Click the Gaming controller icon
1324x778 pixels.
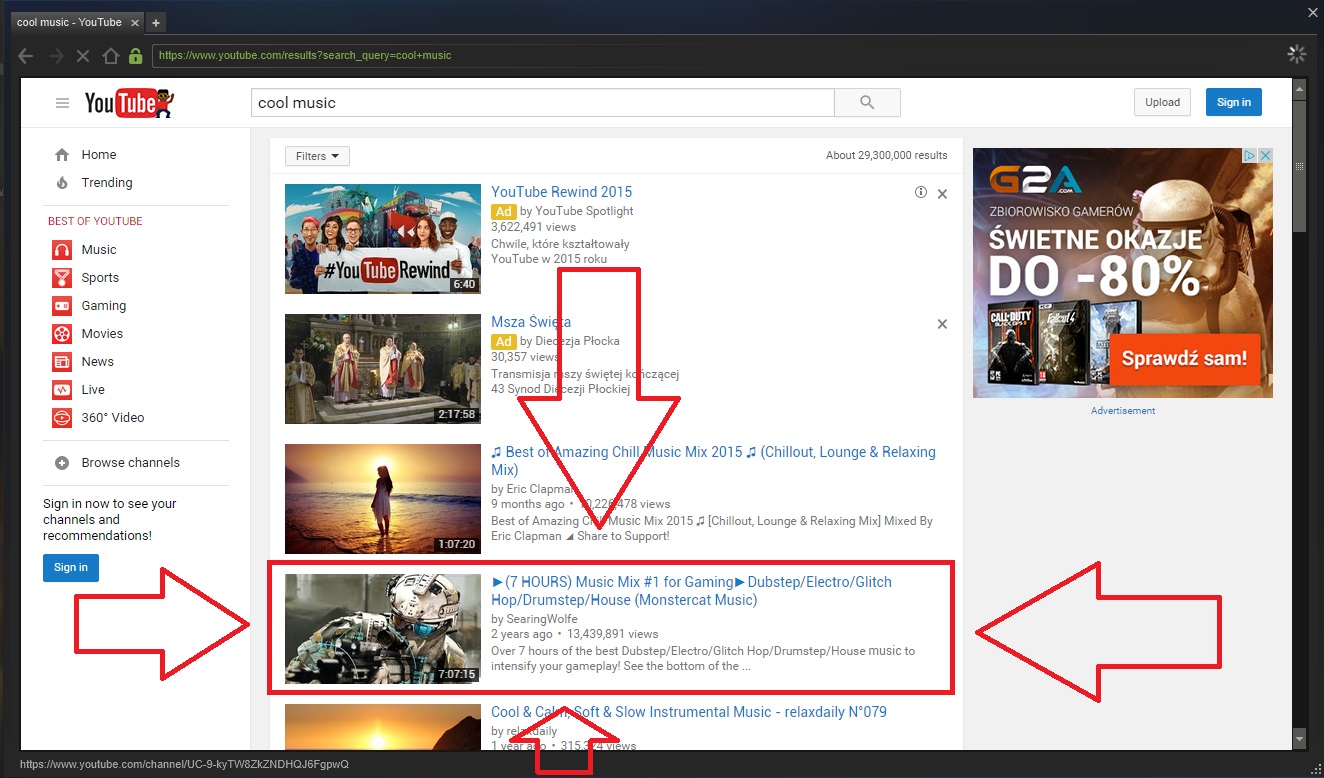pos(62,306)
